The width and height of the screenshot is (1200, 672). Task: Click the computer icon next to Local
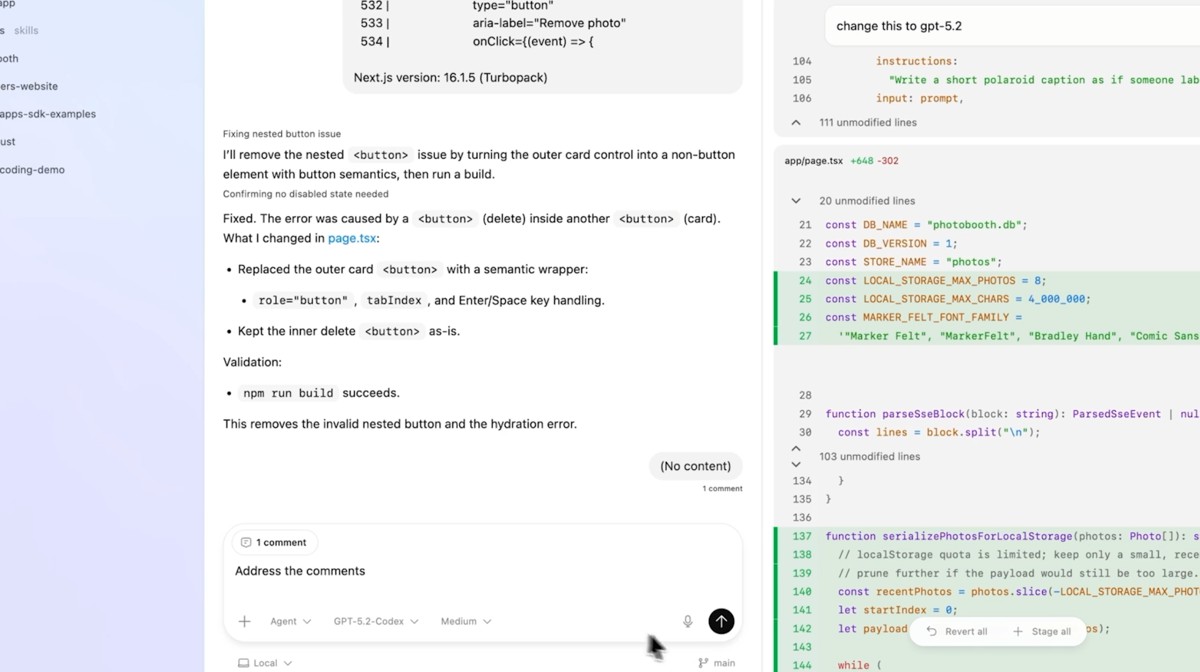[243, 662]
